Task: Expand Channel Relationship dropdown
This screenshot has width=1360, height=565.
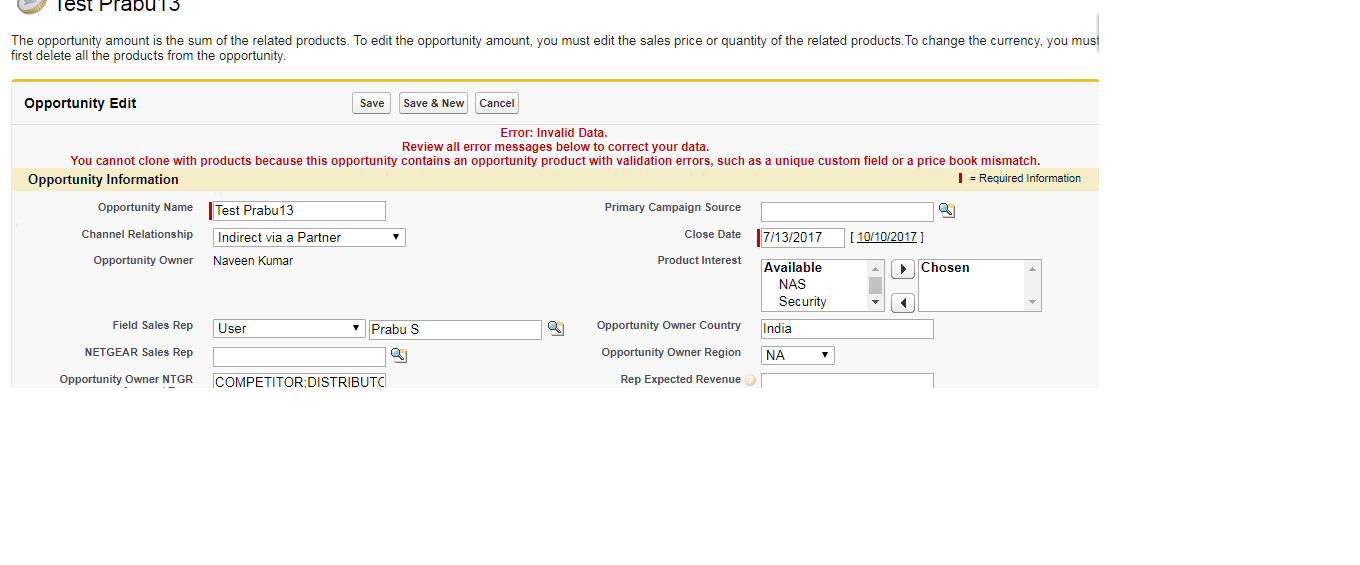Action: coord(309,237)
